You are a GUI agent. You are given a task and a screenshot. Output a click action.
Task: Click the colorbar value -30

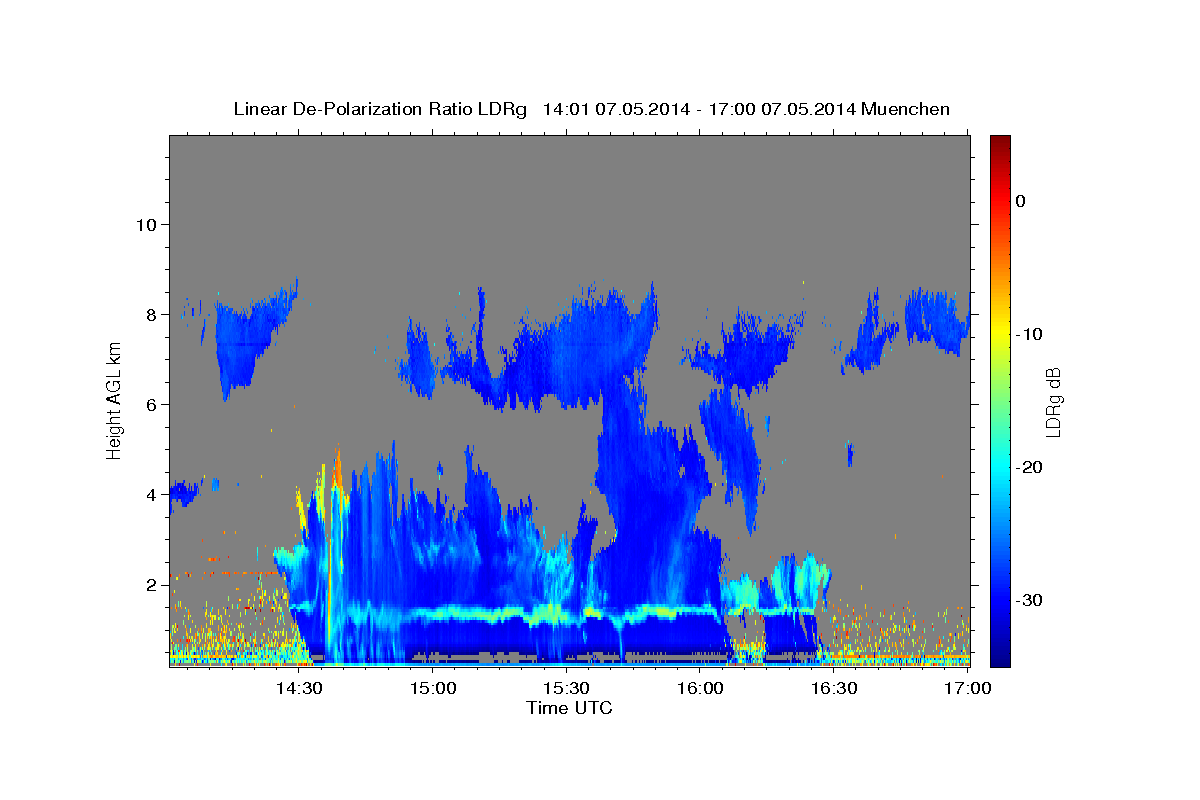click(1027, 600)
